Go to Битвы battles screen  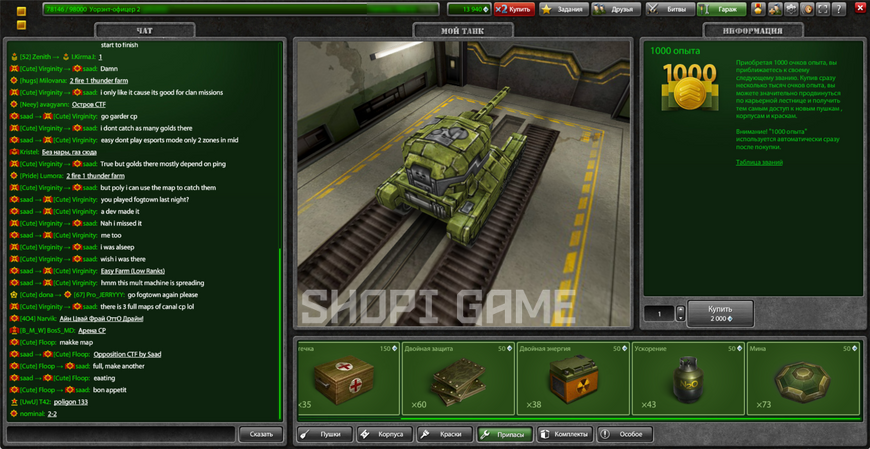click(x=670, y=9)
